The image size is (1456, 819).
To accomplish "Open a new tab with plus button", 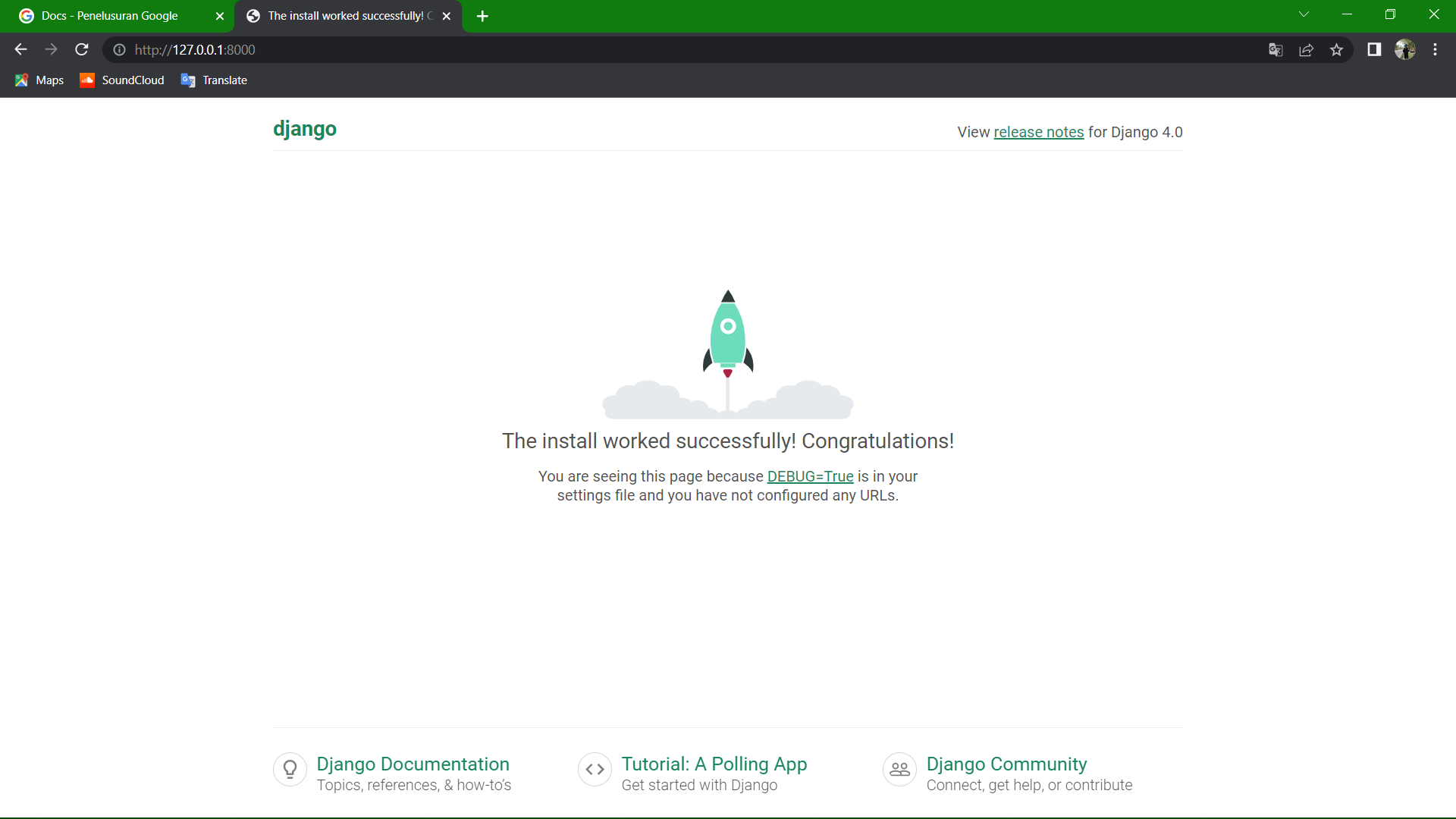I will tap(482, 16).
